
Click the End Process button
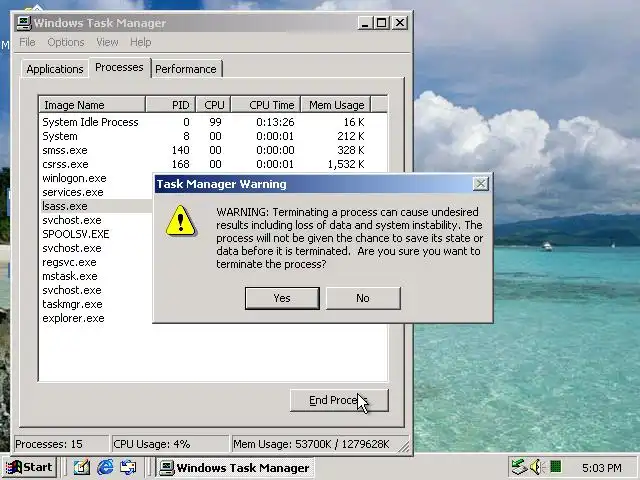point(339,400)
